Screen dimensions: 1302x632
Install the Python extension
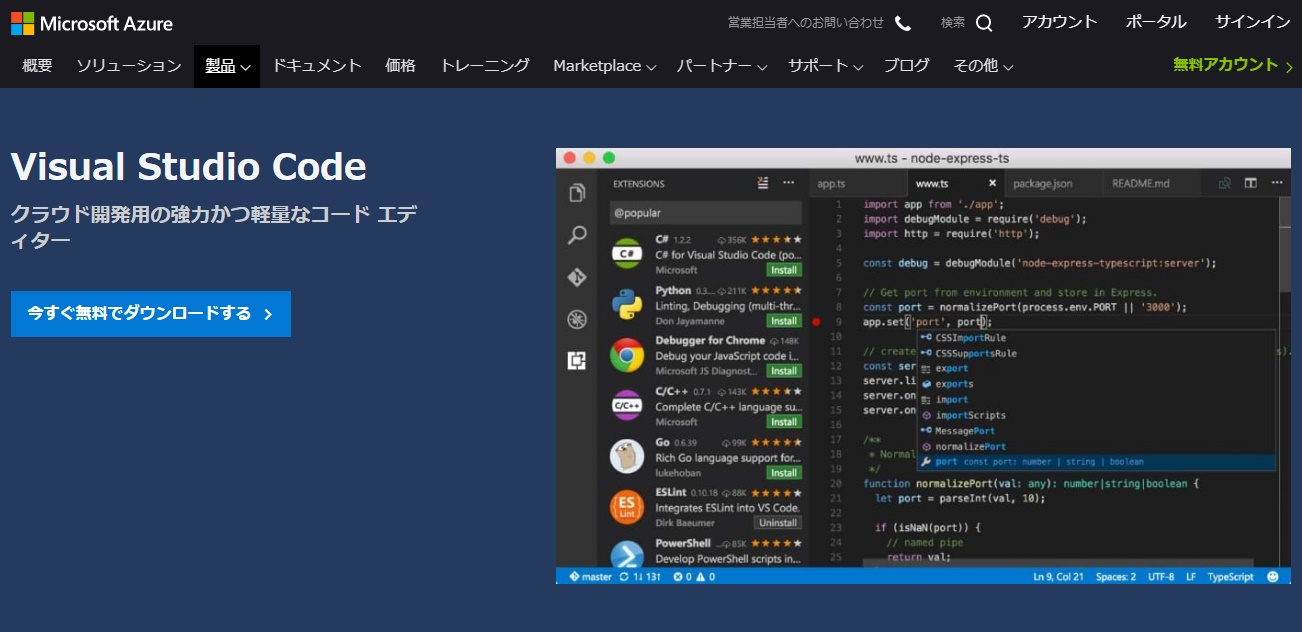point(783,322)
